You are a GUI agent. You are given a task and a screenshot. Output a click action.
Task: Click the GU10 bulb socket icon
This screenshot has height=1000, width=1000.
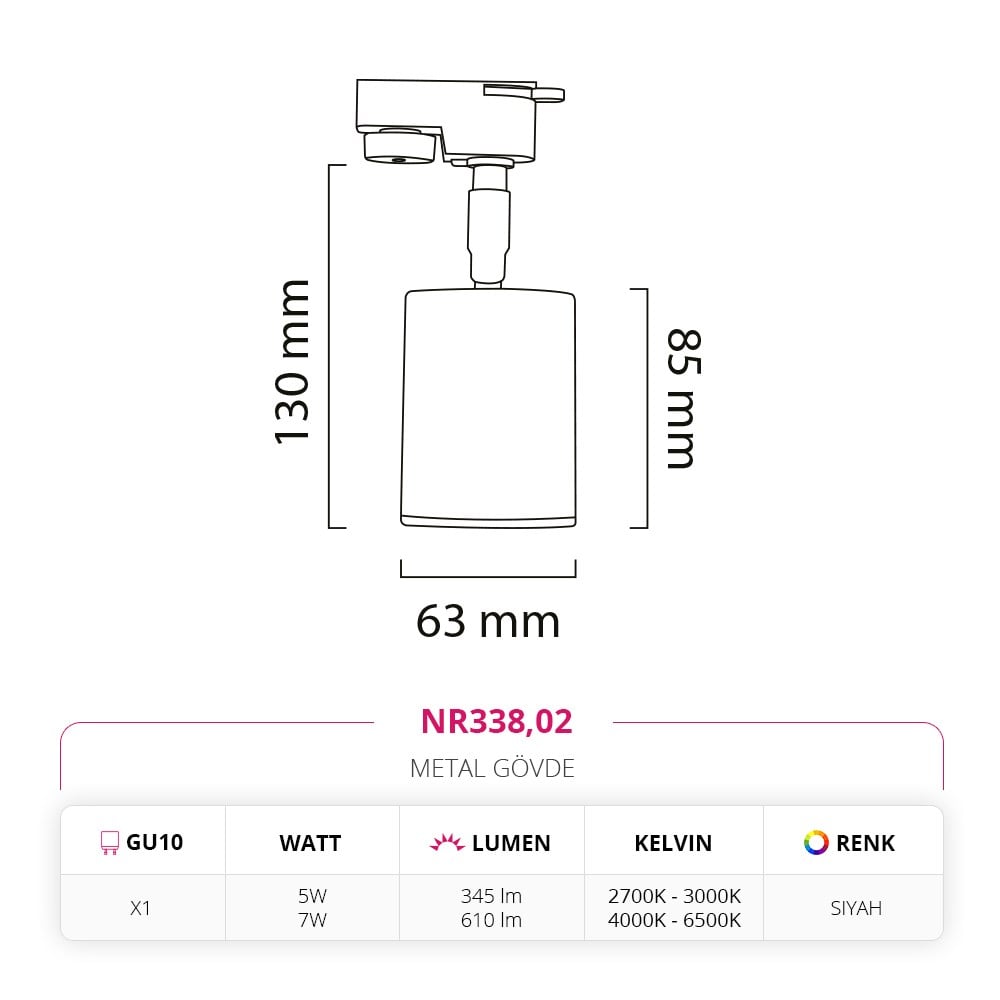pyautogui.click(x=110, y=842)
